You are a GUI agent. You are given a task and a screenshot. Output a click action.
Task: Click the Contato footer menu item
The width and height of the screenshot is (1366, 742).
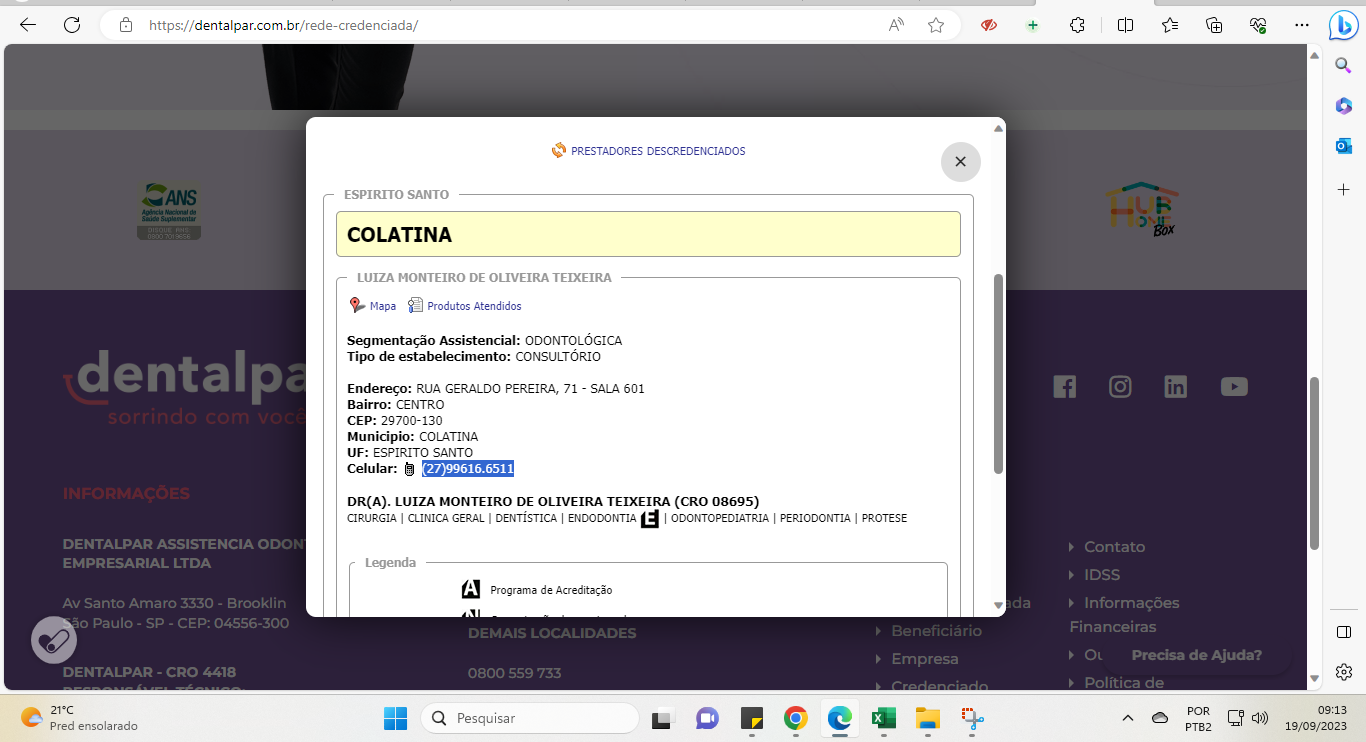coord(1114,547)
